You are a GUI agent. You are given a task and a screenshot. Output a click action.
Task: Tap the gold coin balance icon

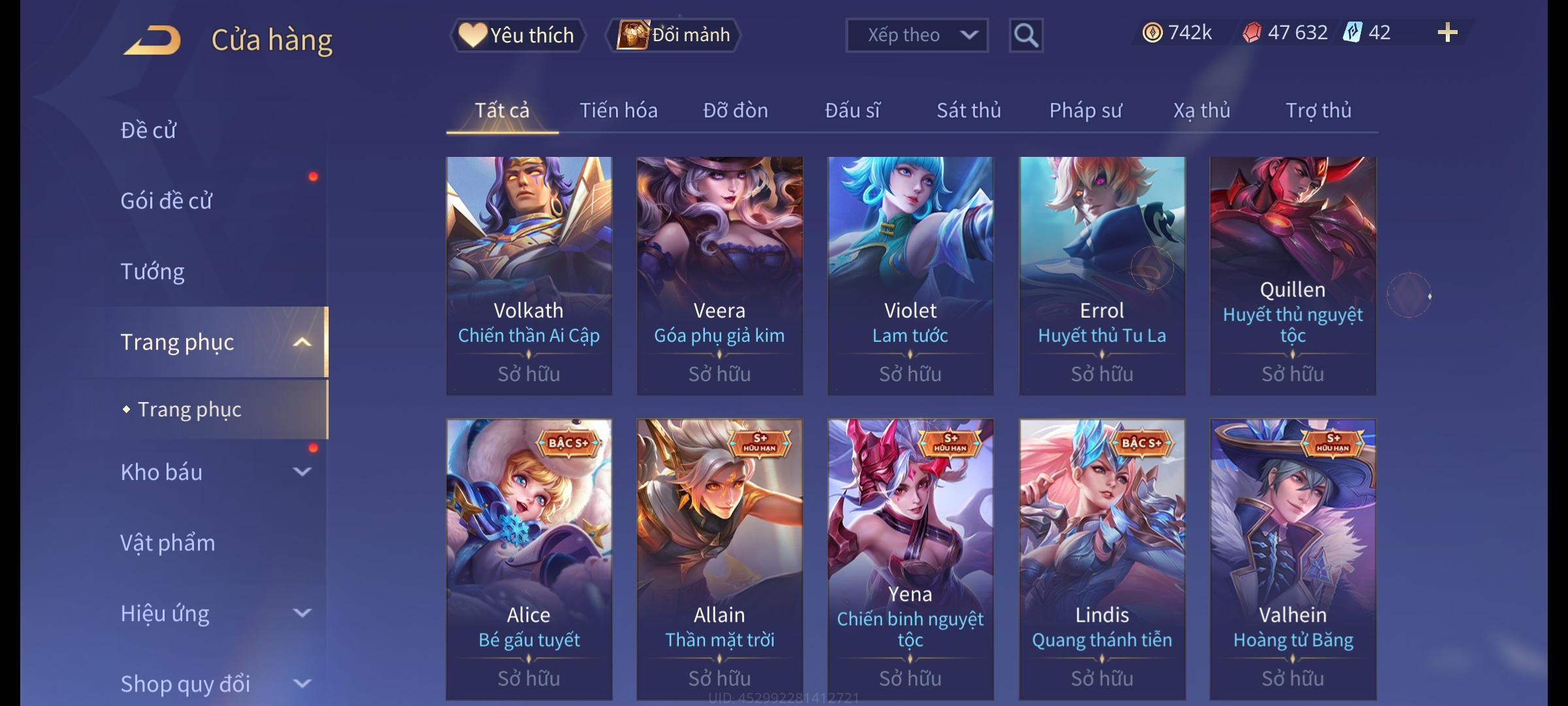click(1152, 33)
